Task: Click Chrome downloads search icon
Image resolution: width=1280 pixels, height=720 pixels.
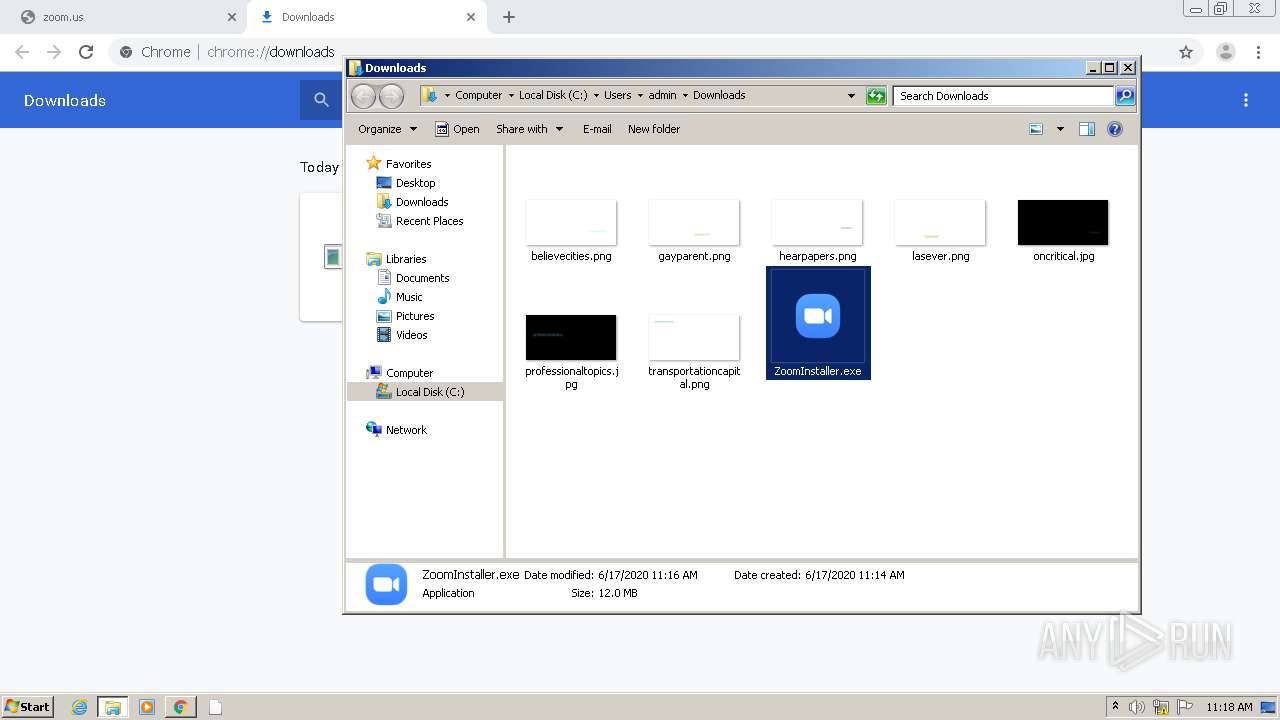Action: [x=321, y=100]
